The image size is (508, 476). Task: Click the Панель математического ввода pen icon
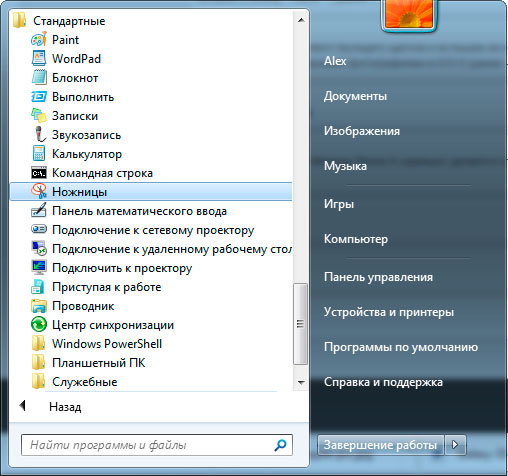point(39,211)
